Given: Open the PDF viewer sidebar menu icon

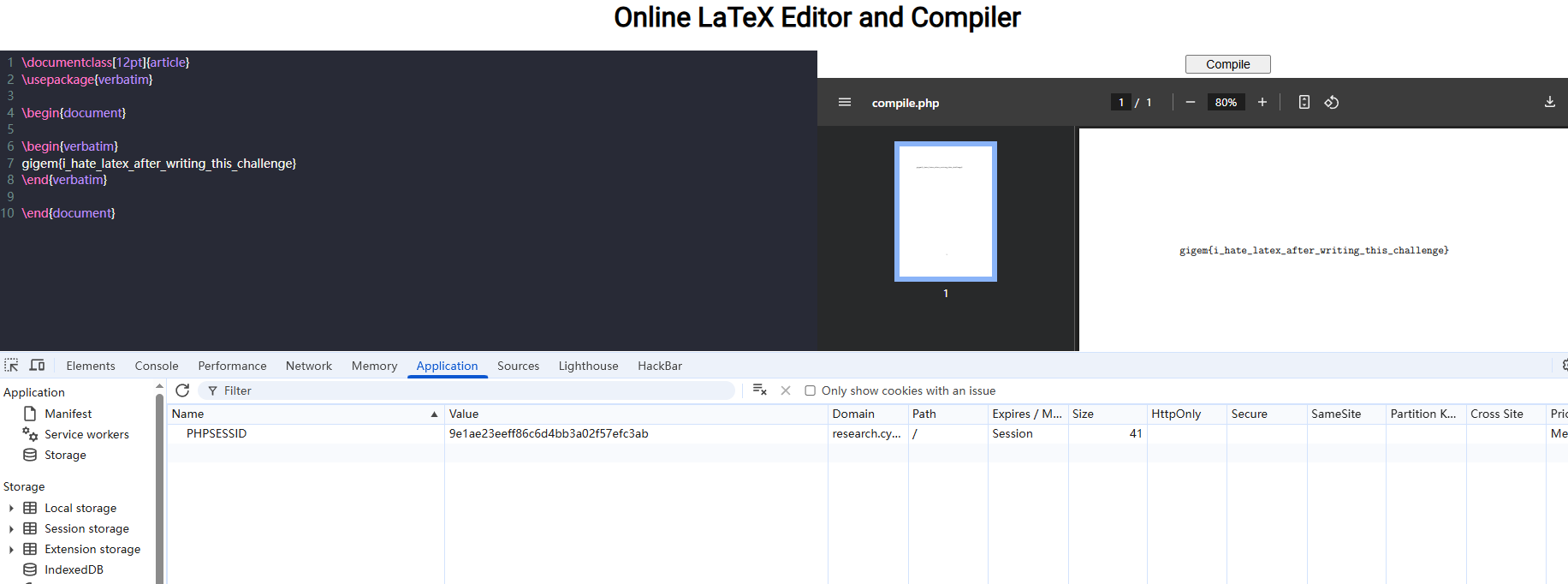Looking at the screenshot, I should 844,103.
